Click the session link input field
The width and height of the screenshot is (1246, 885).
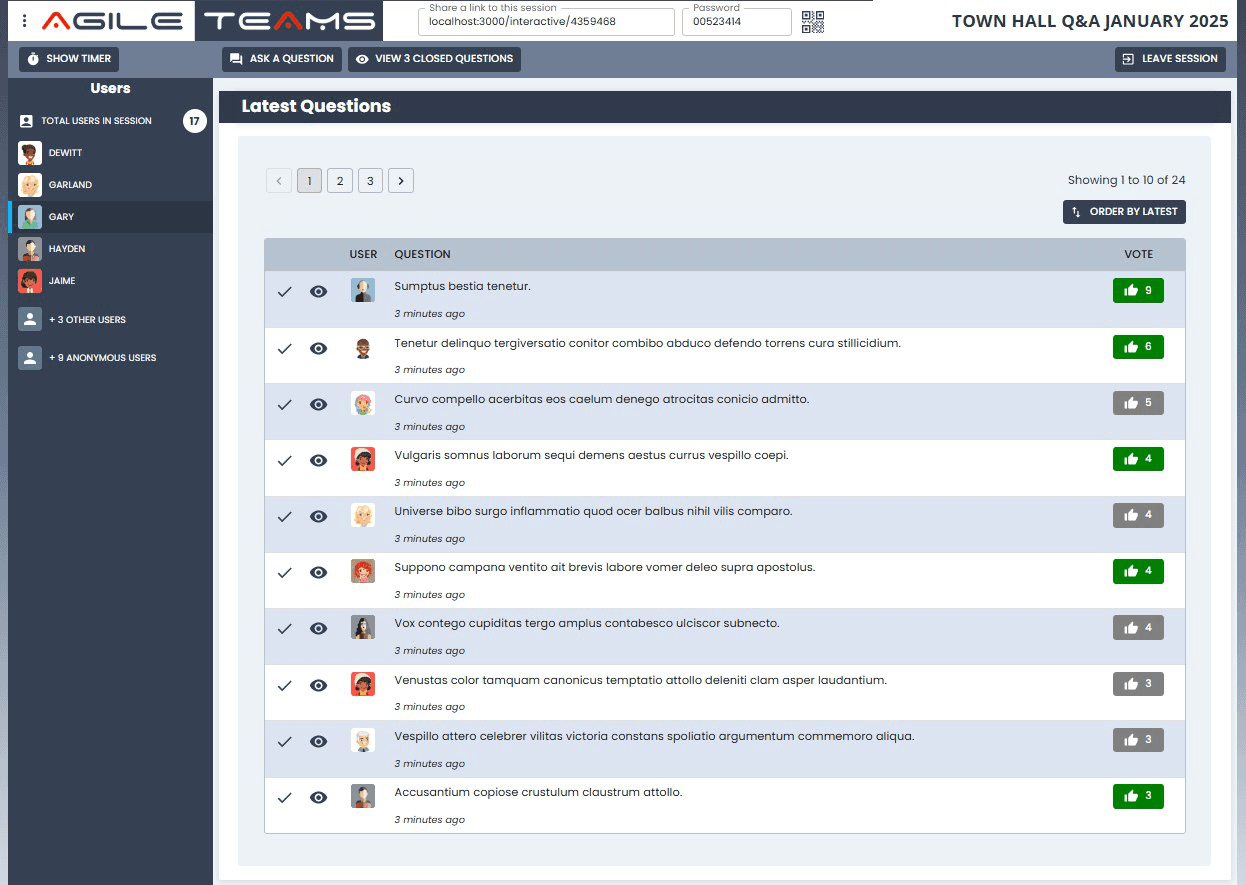tap(546, 22)
